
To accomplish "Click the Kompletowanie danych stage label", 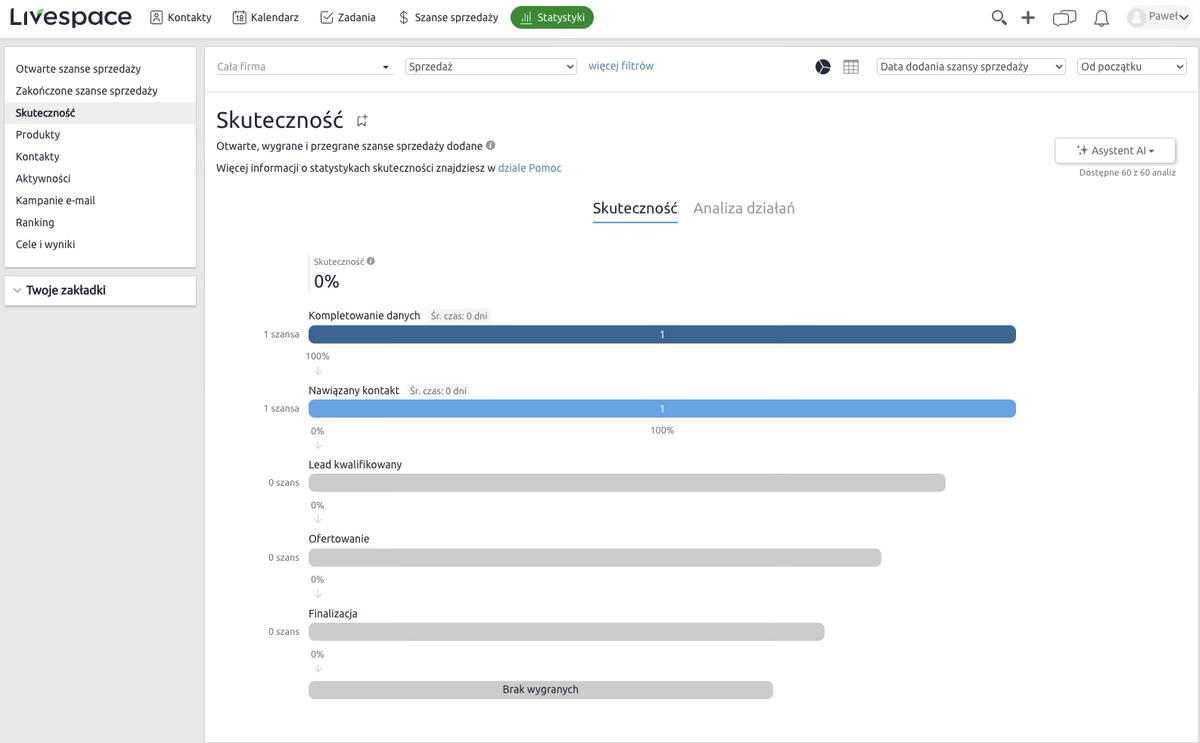I will 364,316.
